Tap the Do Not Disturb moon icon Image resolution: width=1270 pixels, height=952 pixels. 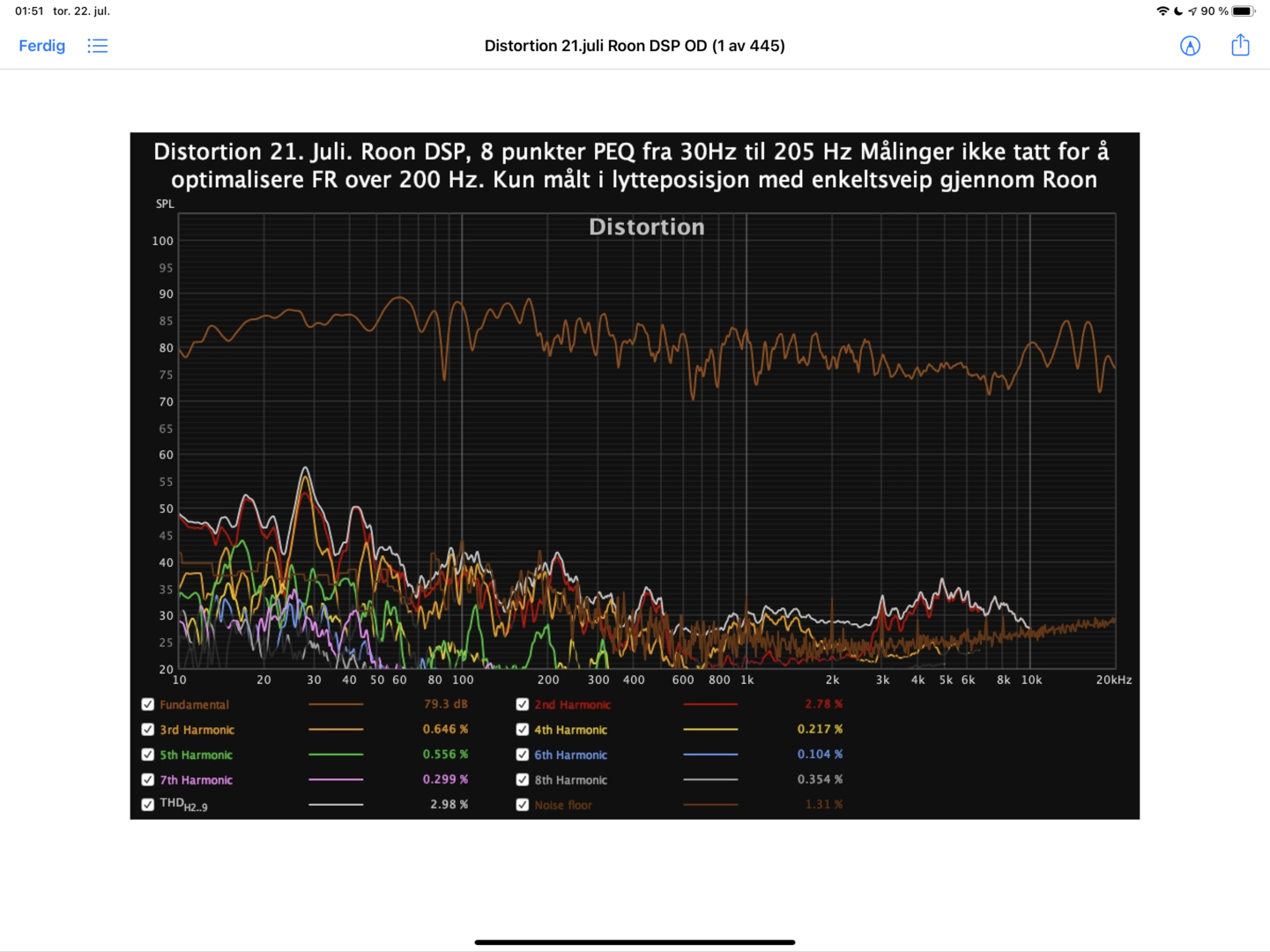tap(1178, 11)
